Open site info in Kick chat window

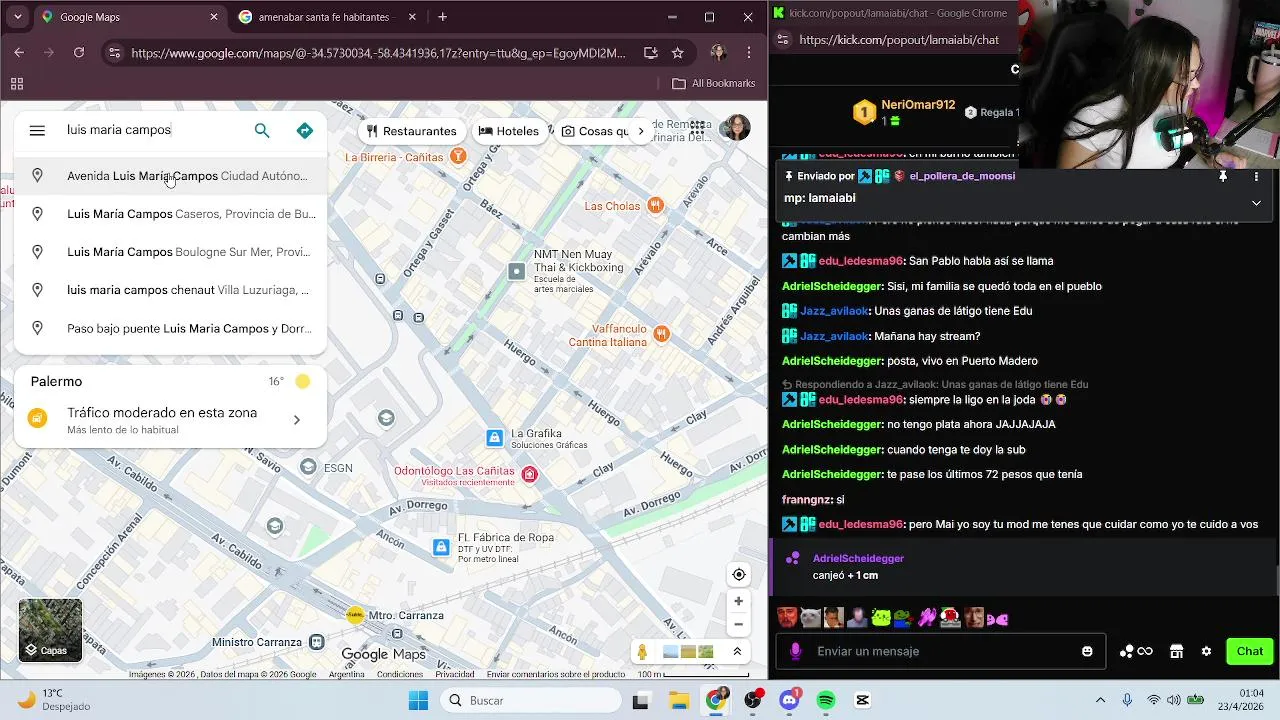pyautogui.click(x=783, y=40)
